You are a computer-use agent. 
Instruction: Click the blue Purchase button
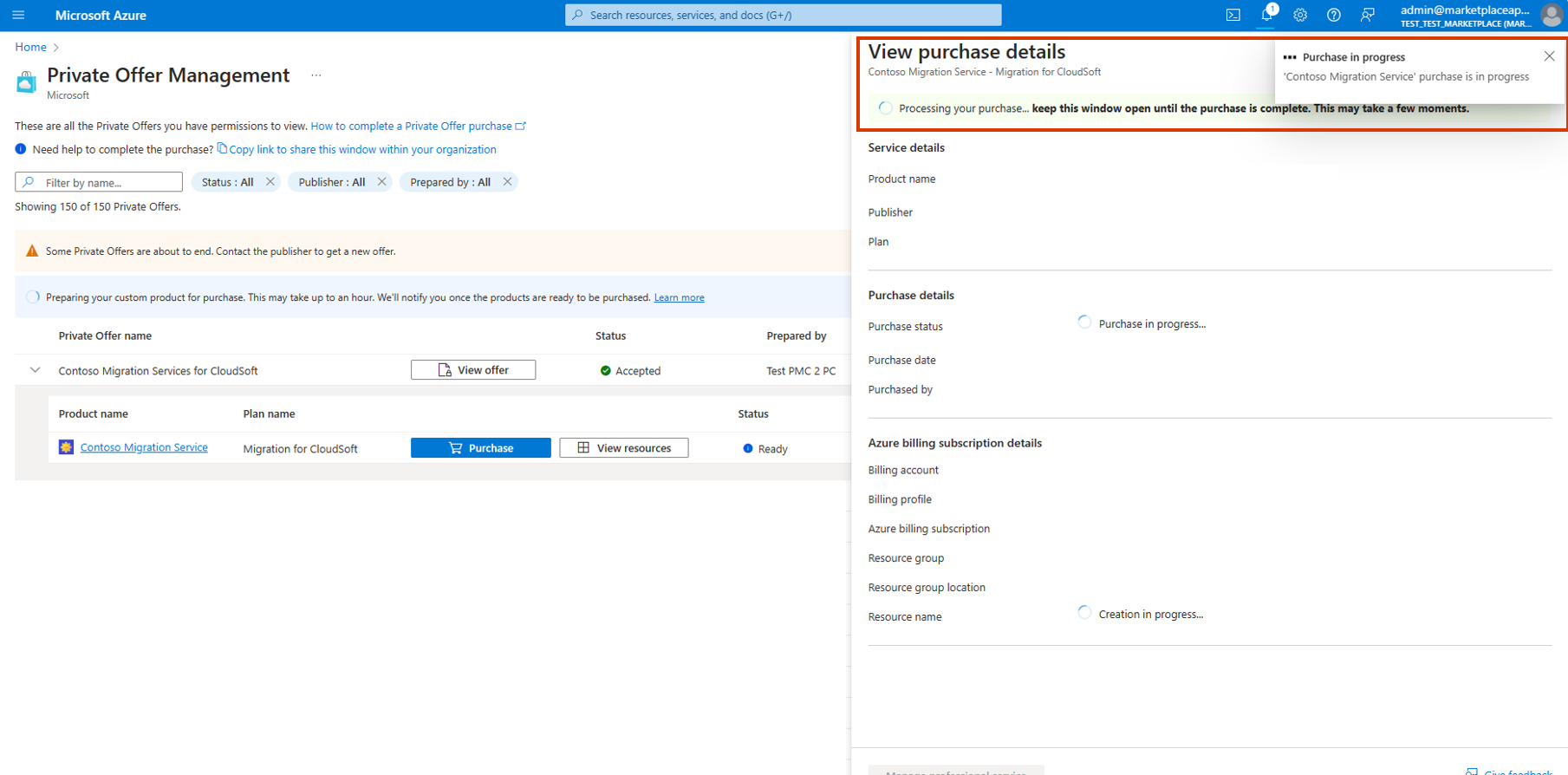(x=481, y=447)
